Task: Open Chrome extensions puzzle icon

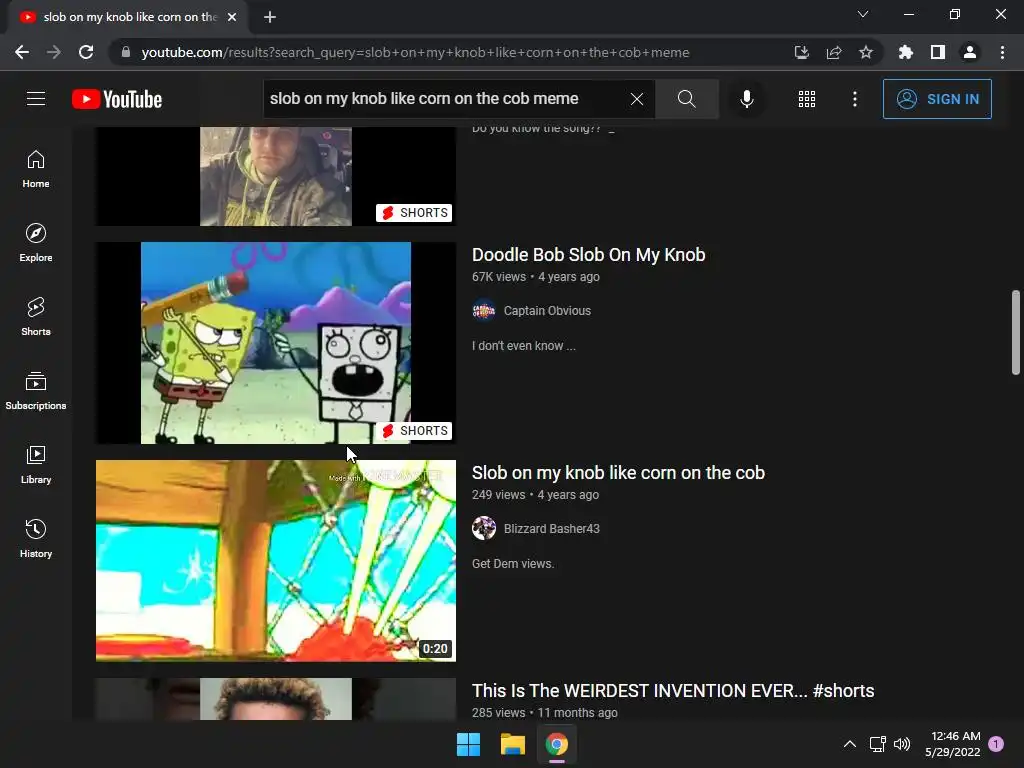Action: [905, 52]
